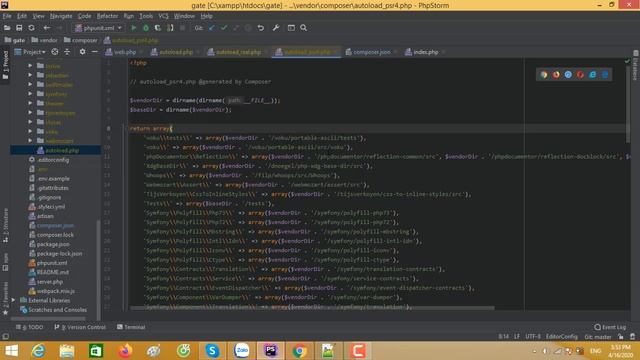Open Skype from the taskbar
The width and height of the screenshot is (640, 360).
(212, 351)
